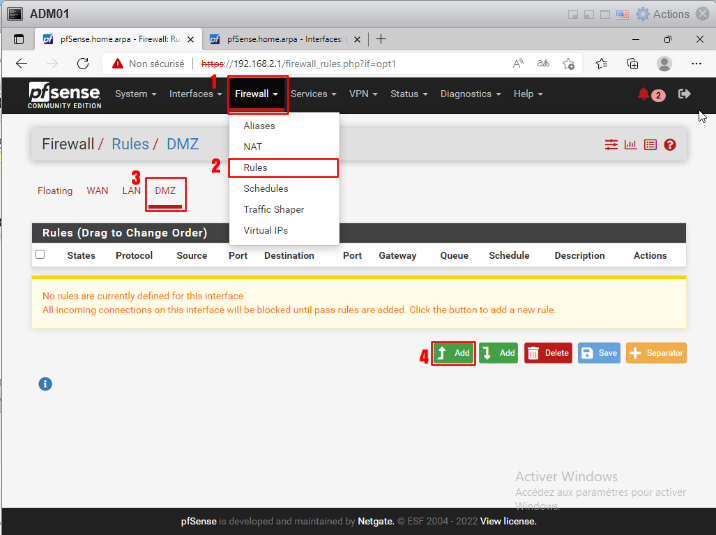Add rule to top of list
The width and height of the screenshot is (716, 535).
pyautogui.click(x=453, y=353)
